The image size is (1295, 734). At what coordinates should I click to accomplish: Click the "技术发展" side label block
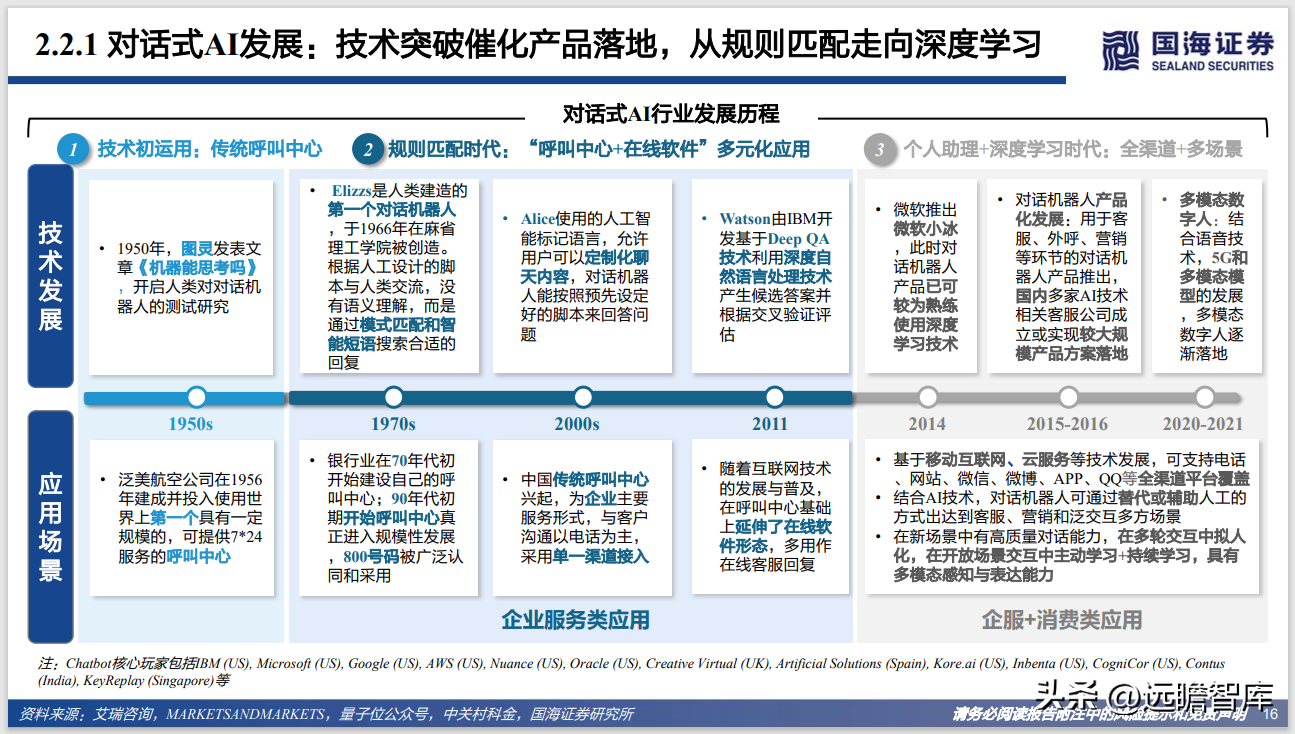tap(51, 276)
